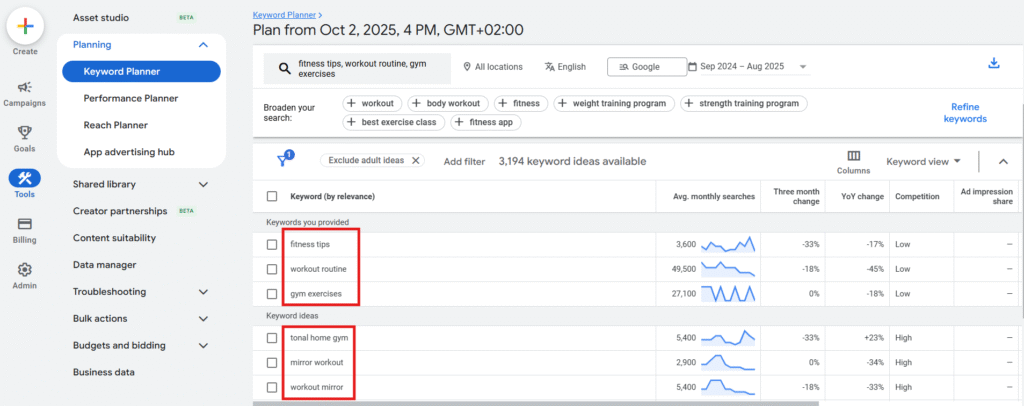The height and width of the screenshot is (406, 1024).
Task: Click the 'fitness tips' search trend sparkline
Action: pyautogui.click(x=728, y=244)
